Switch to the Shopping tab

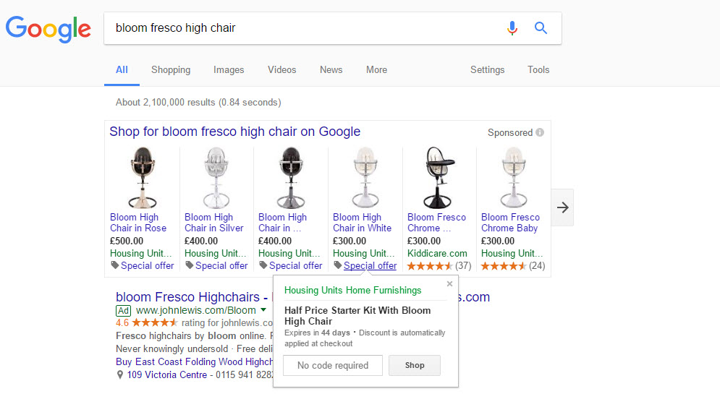[x=171, y=70]
